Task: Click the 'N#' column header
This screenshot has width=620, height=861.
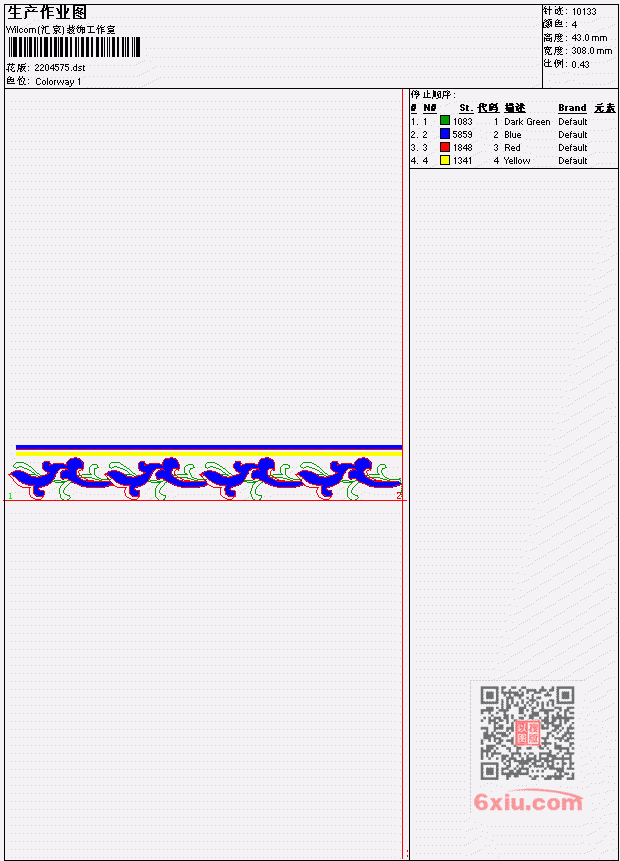Action: tap(429, 108)
